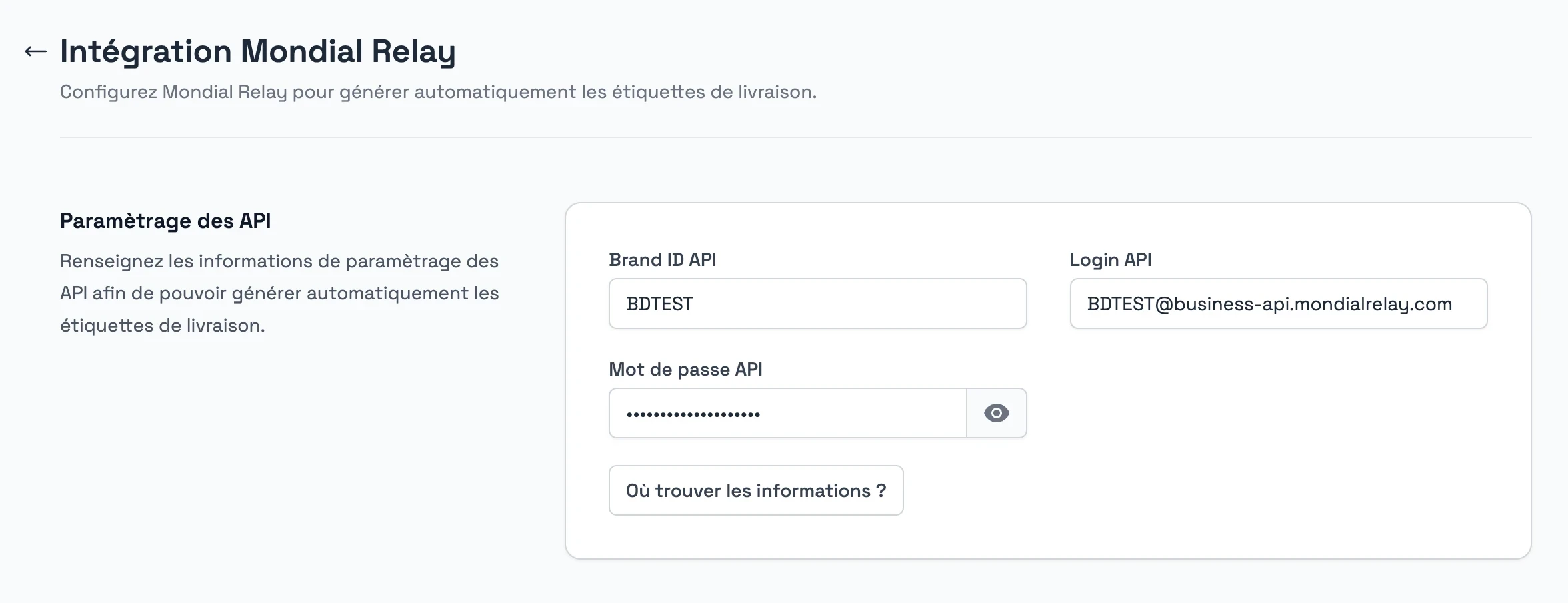Open "Où trouver les informations ?" help
This screenshot has height=603, width=1568.
[756, 490]
